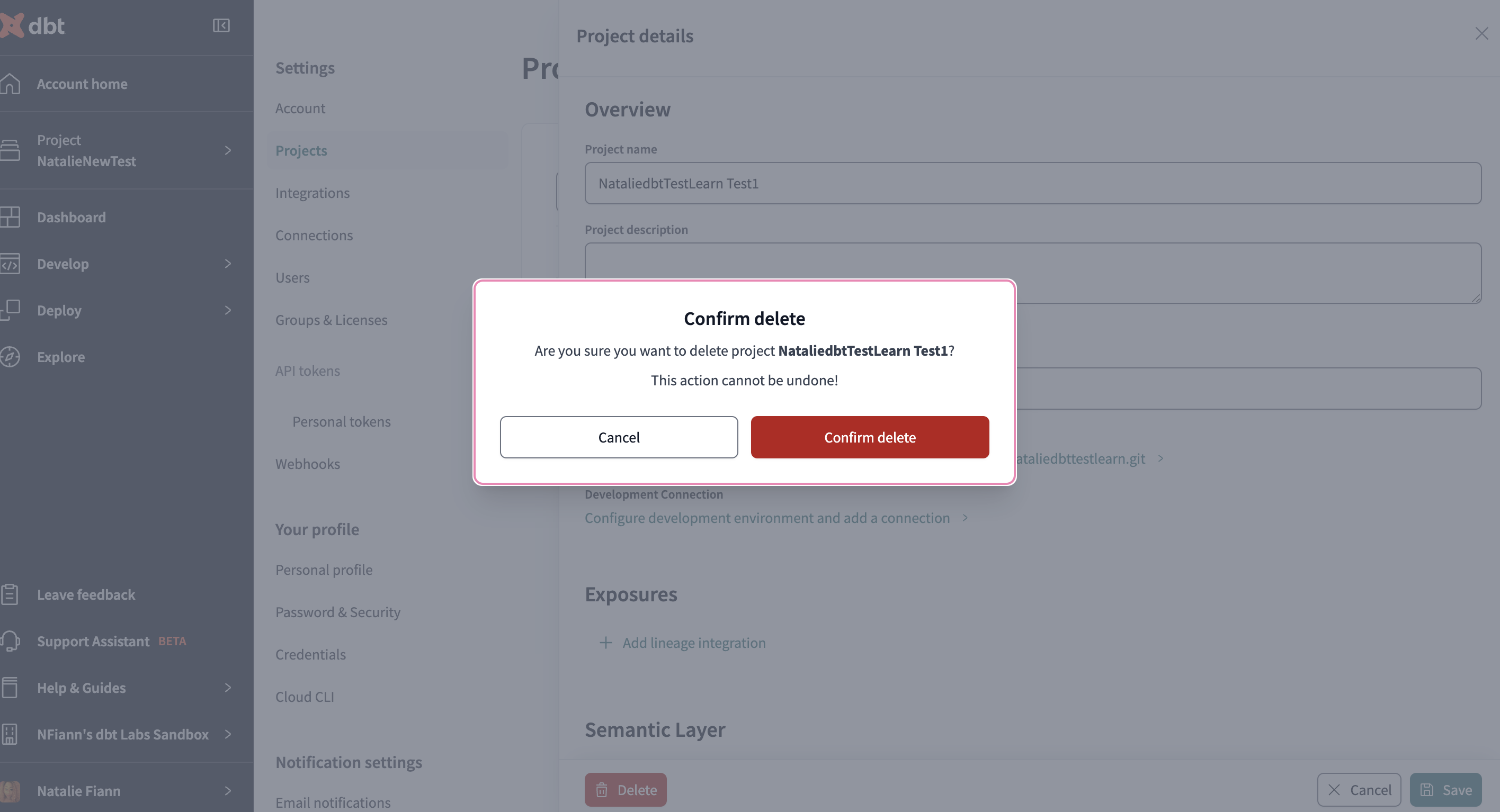Screen dimensions: 1500x812
Task: Expand the Develop section chevron
Action: point(228,264)
